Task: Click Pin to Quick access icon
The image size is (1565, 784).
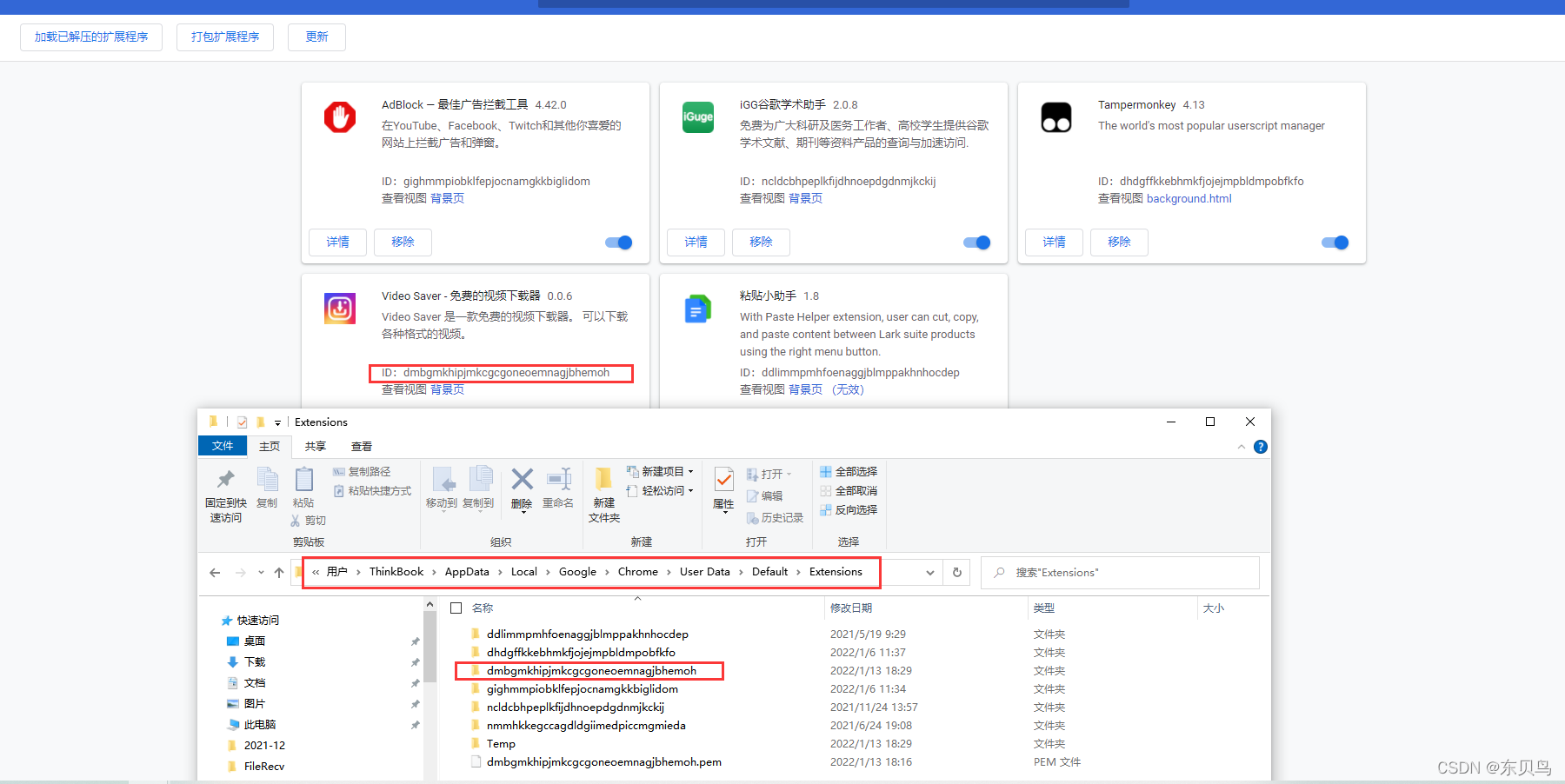Action: point(226,480)
